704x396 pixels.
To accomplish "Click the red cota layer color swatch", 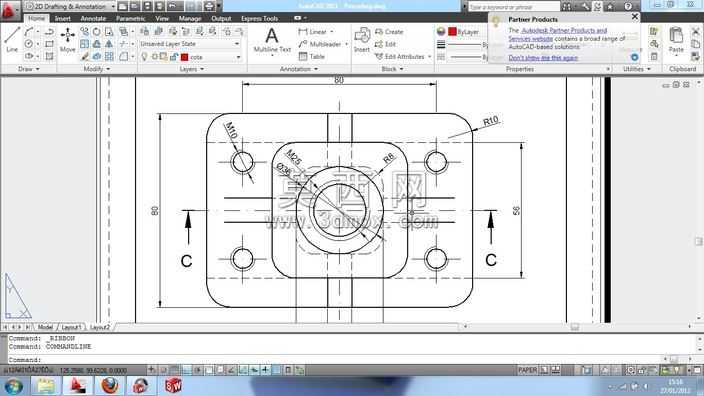I will pos(185,57).
